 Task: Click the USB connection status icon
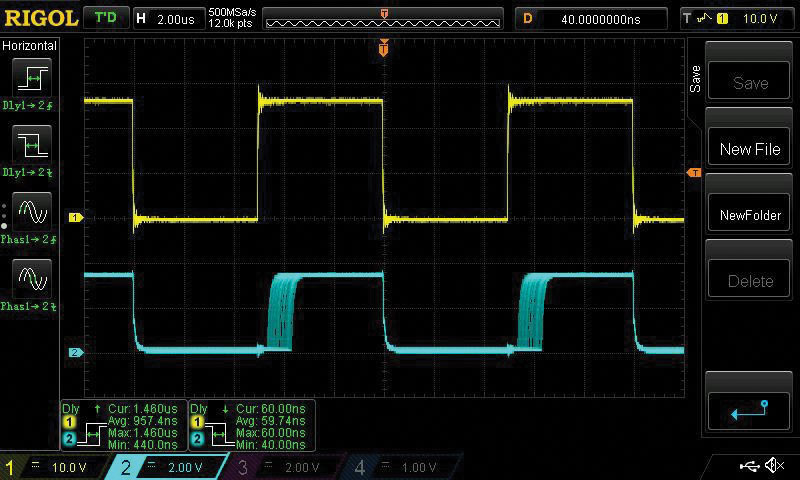pos(750,466)
